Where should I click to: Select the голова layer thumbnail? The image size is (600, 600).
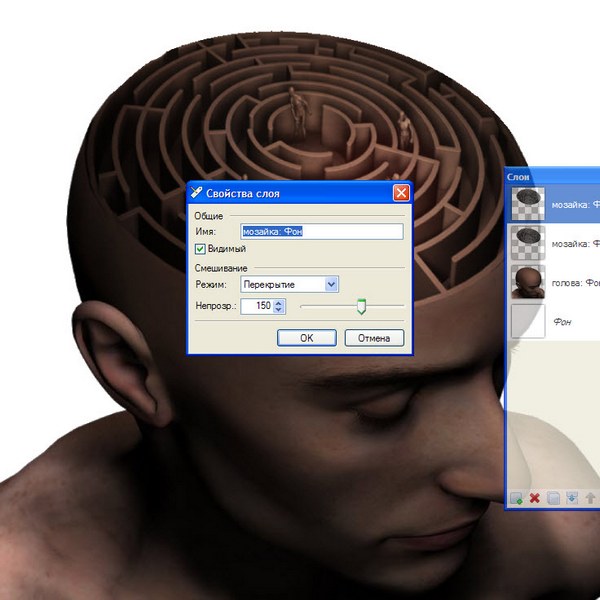(x=528, y=282)
